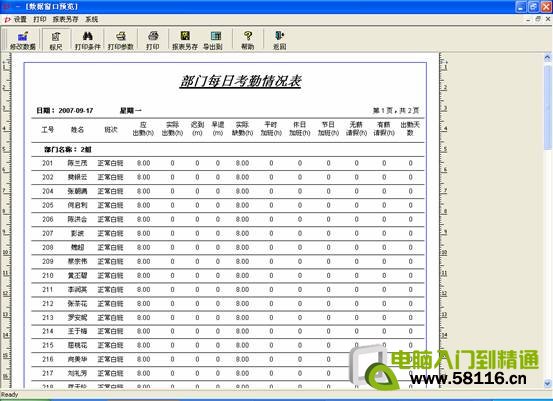Open the 打印 menu

(x=40, y=19)
